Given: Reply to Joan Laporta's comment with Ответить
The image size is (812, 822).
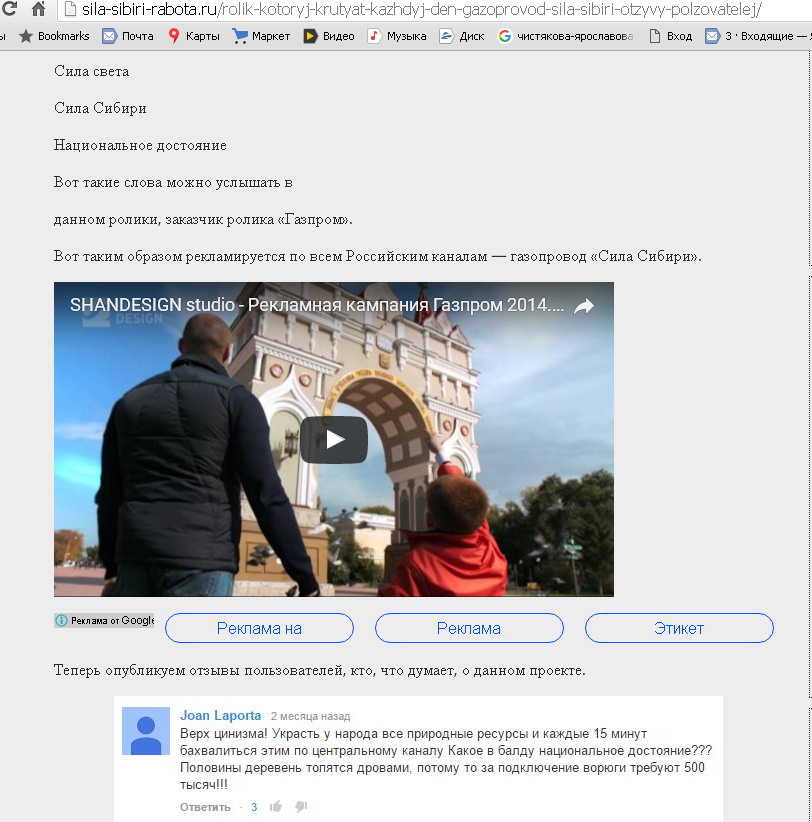Looking at the screenshot, I should [205, 807].
